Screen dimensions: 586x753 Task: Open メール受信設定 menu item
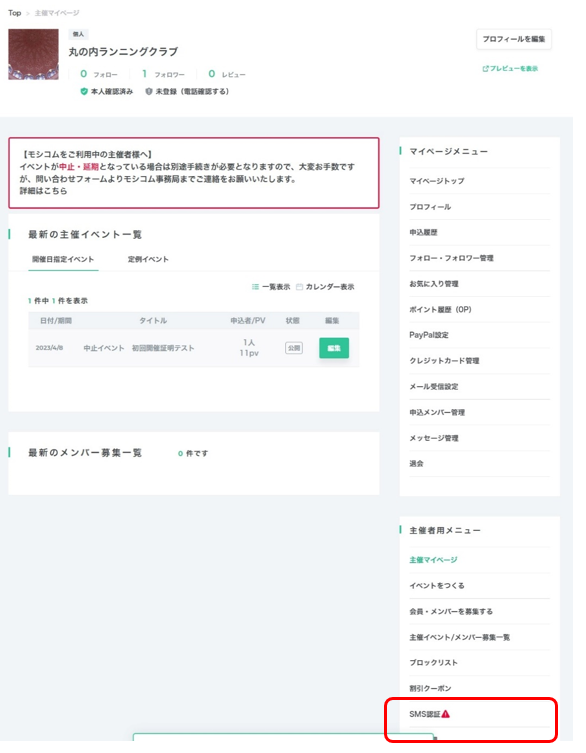point(434,387)
